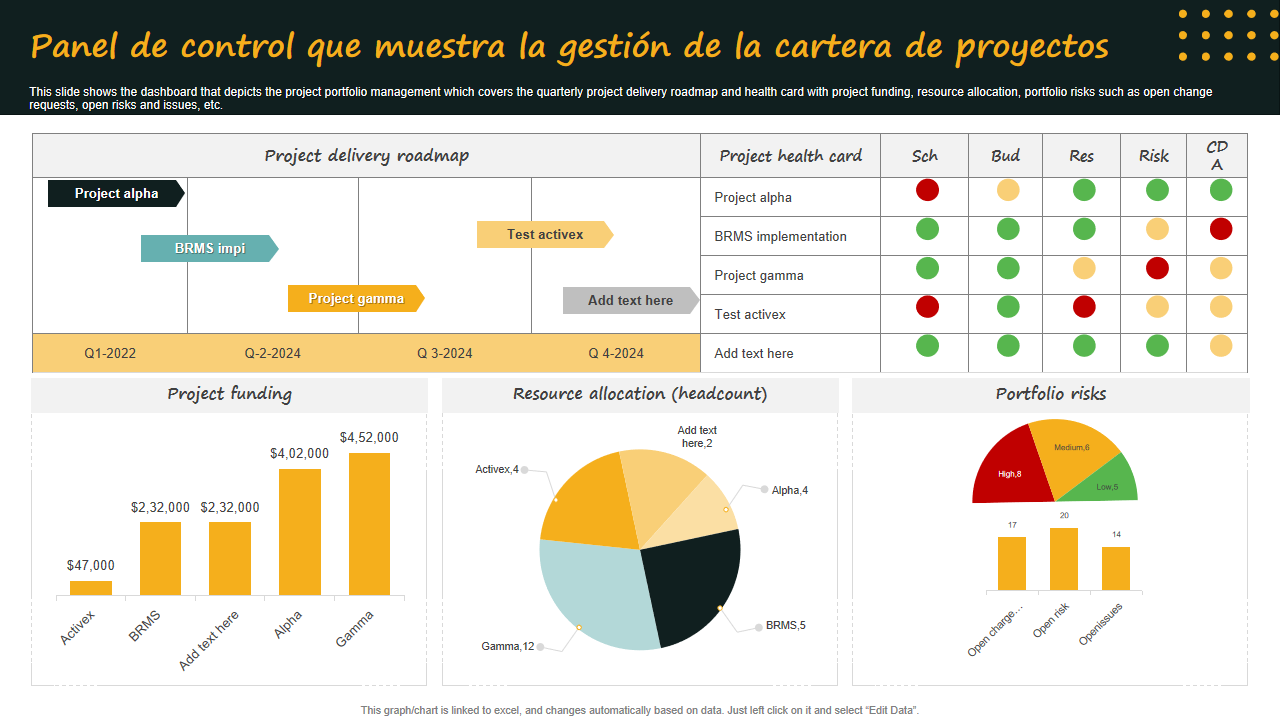Select the Resource allocation (headcount) title
The height and width of the screenshot is (720, 1280).
(x=640, y=394)
